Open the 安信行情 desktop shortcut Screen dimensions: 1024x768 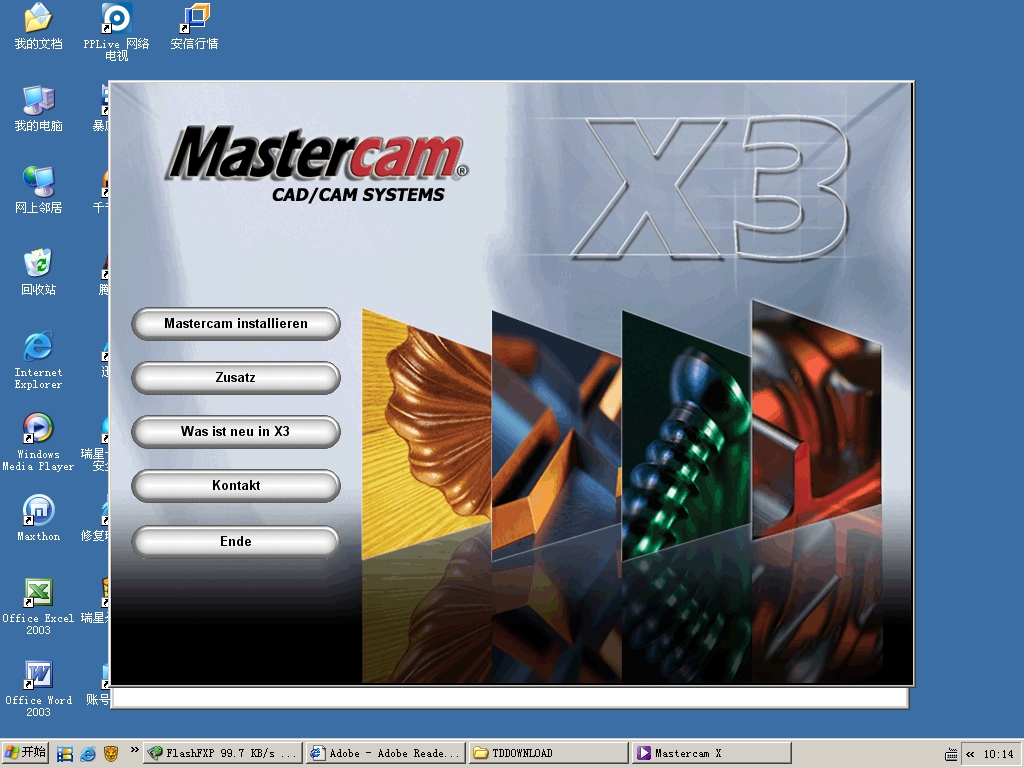194,26
